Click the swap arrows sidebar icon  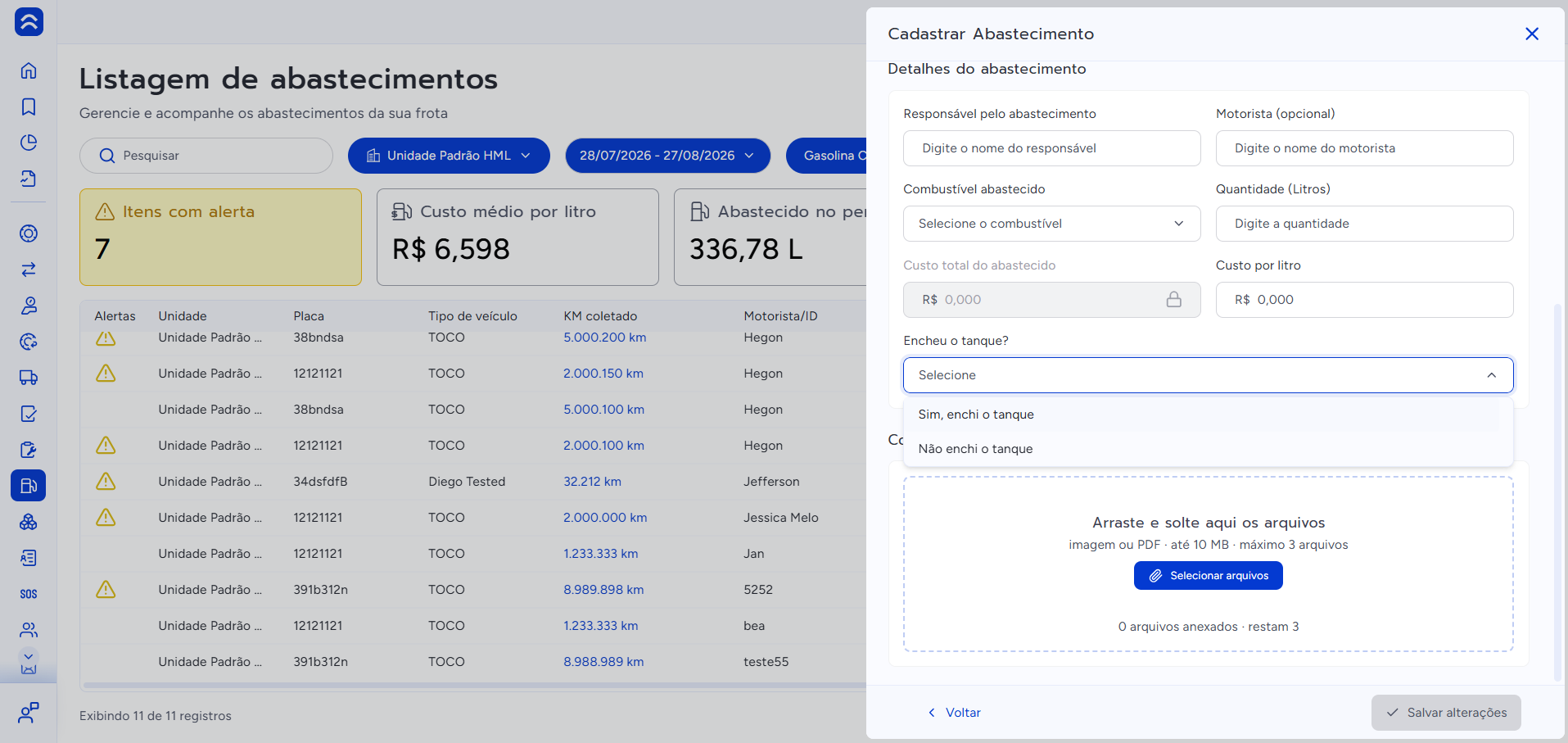point(29,270)
